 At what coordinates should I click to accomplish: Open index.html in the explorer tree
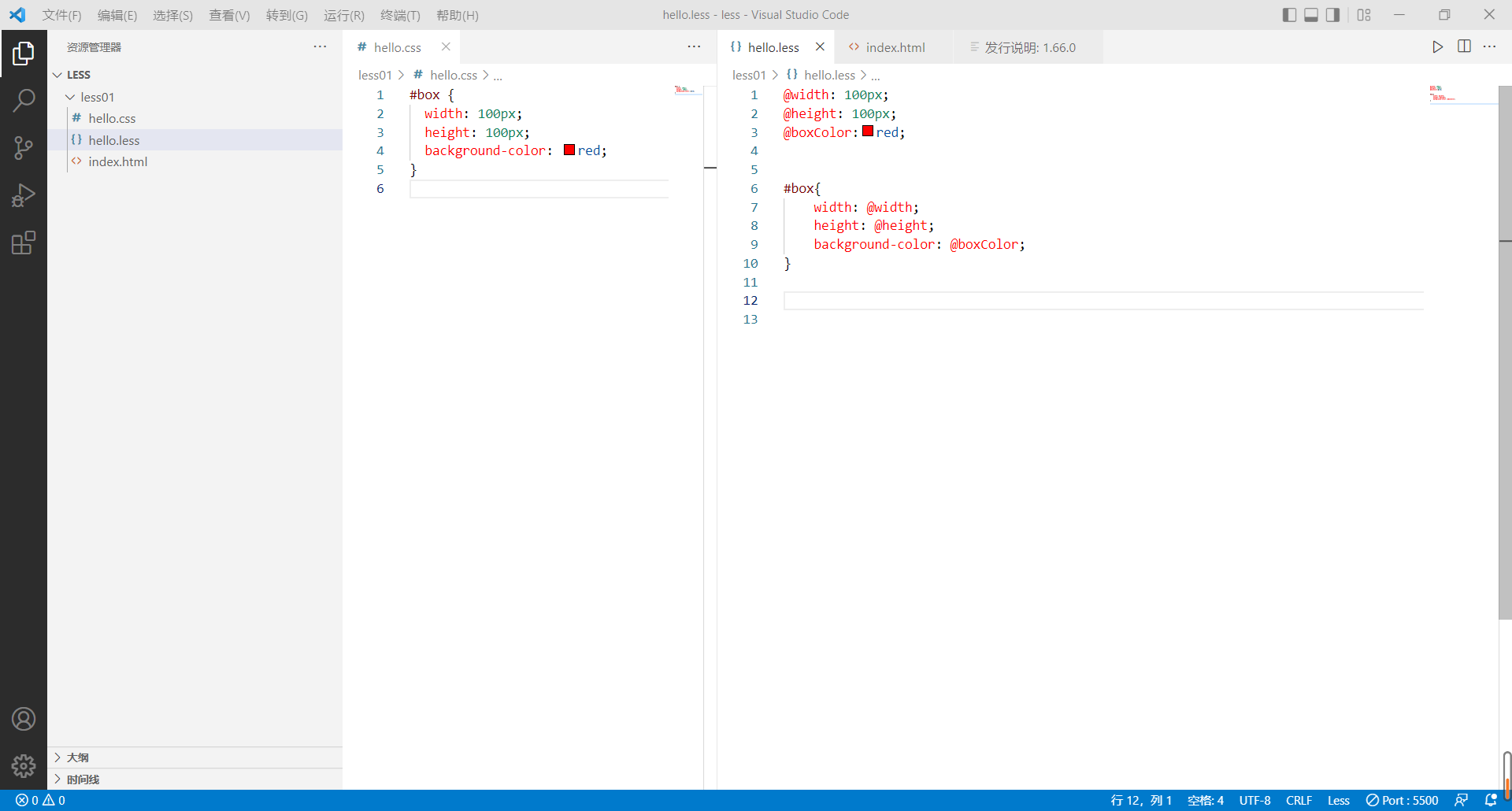tap(195, 161)
